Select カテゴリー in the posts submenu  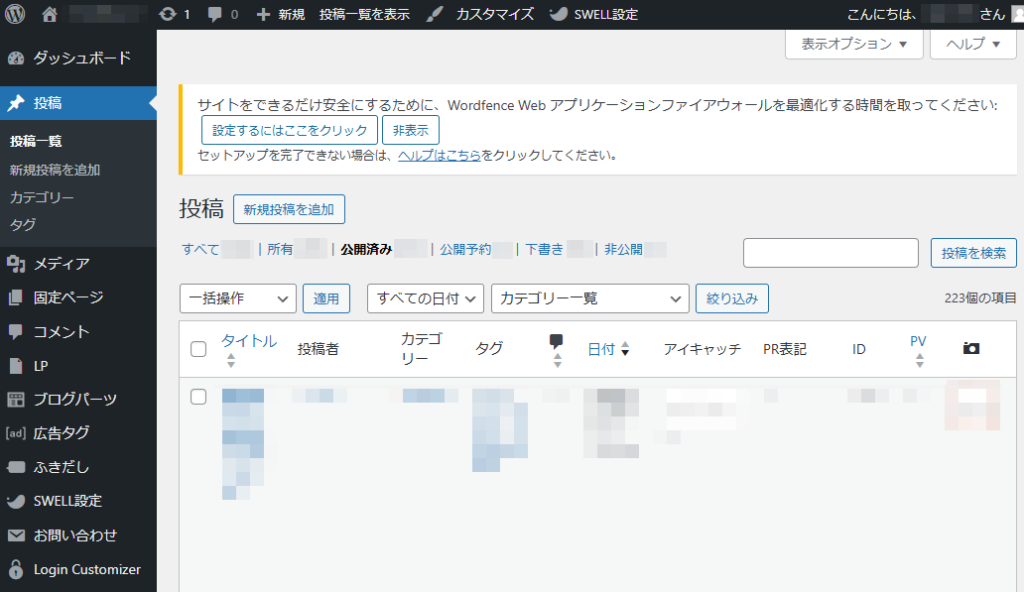click(42, 197)
